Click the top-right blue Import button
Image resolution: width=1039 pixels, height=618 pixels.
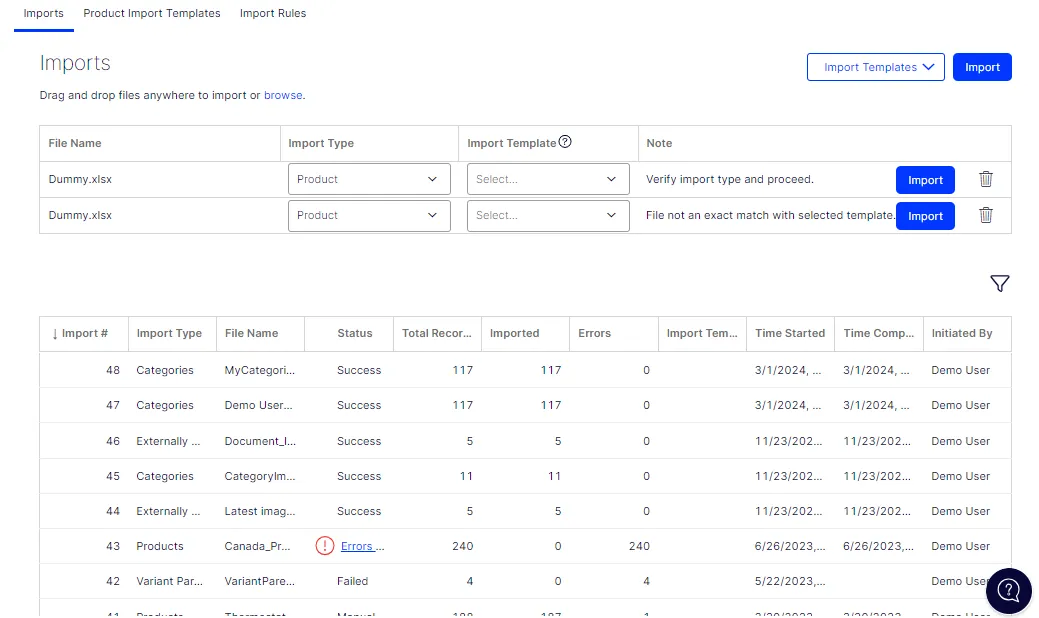tap(982, 67)
